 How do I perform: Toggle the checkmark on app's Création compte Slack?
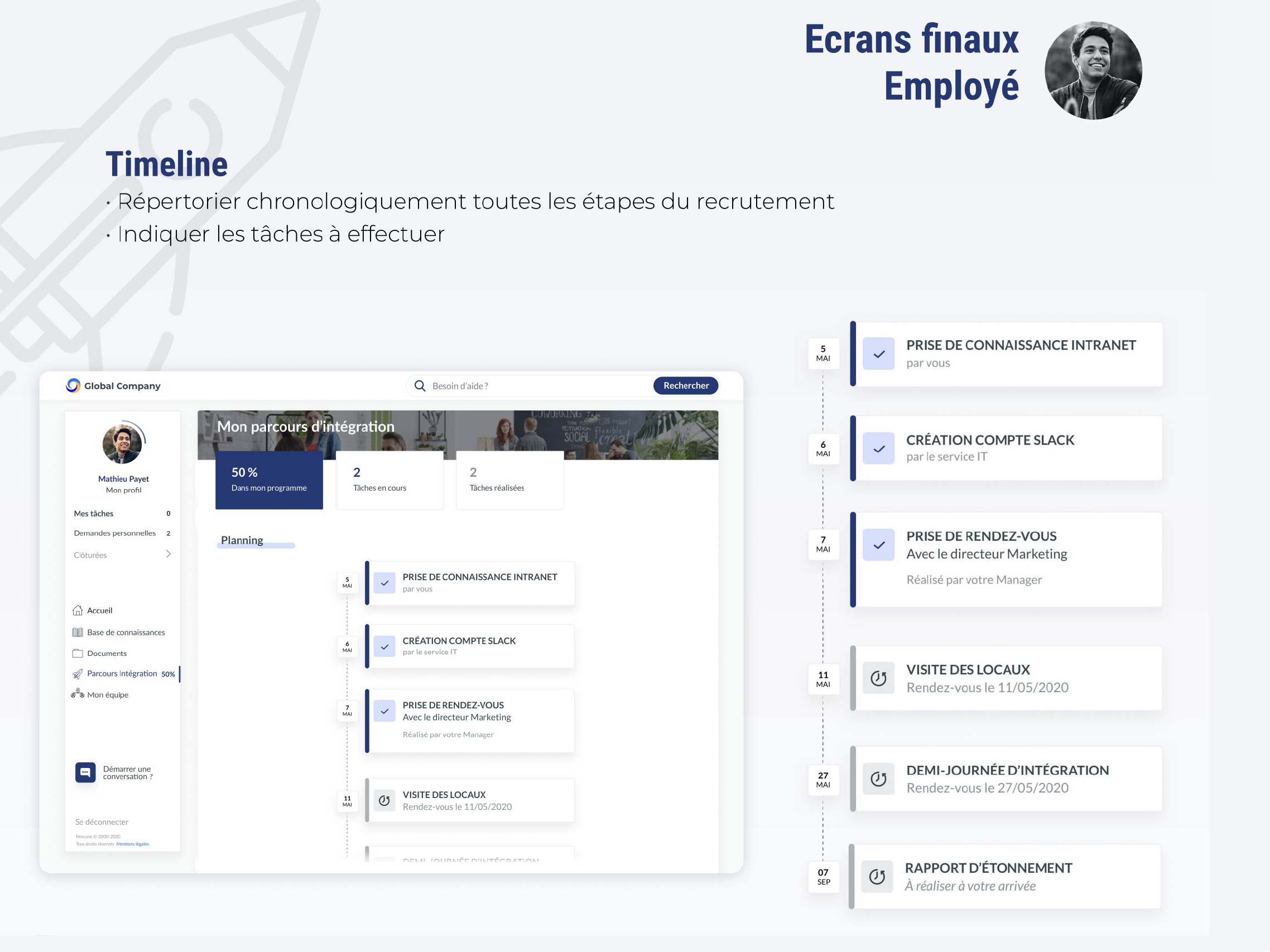(384, 647)
